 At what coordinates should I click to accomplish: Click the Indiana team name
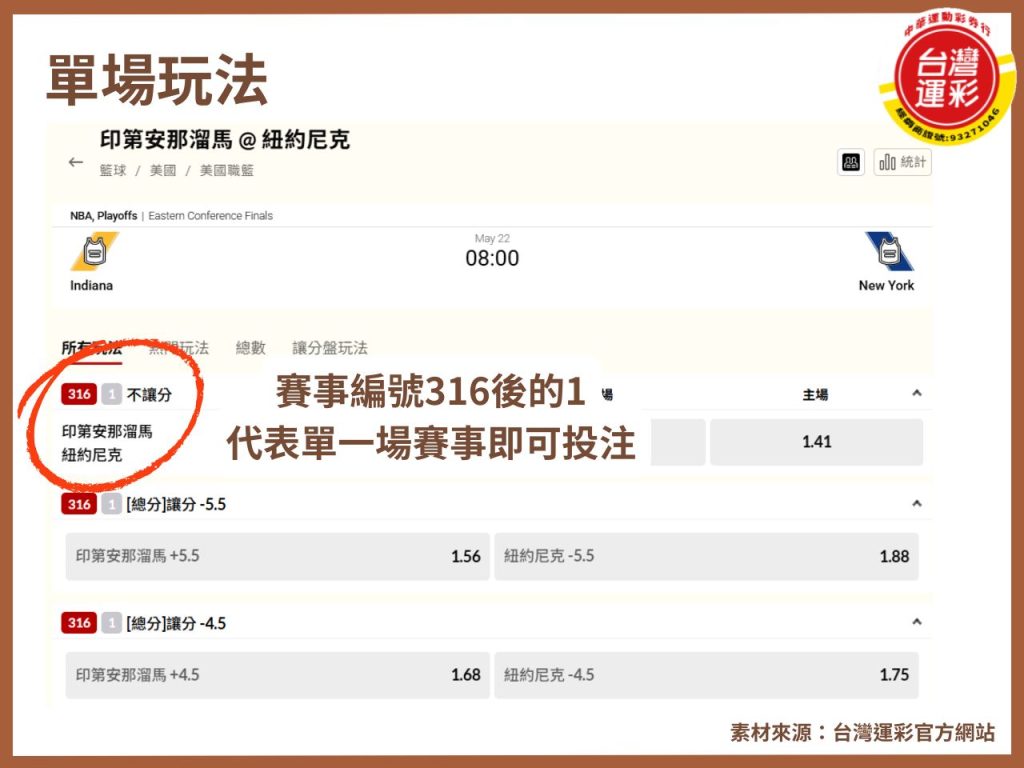pyautogui.click(x=91, y=285)
